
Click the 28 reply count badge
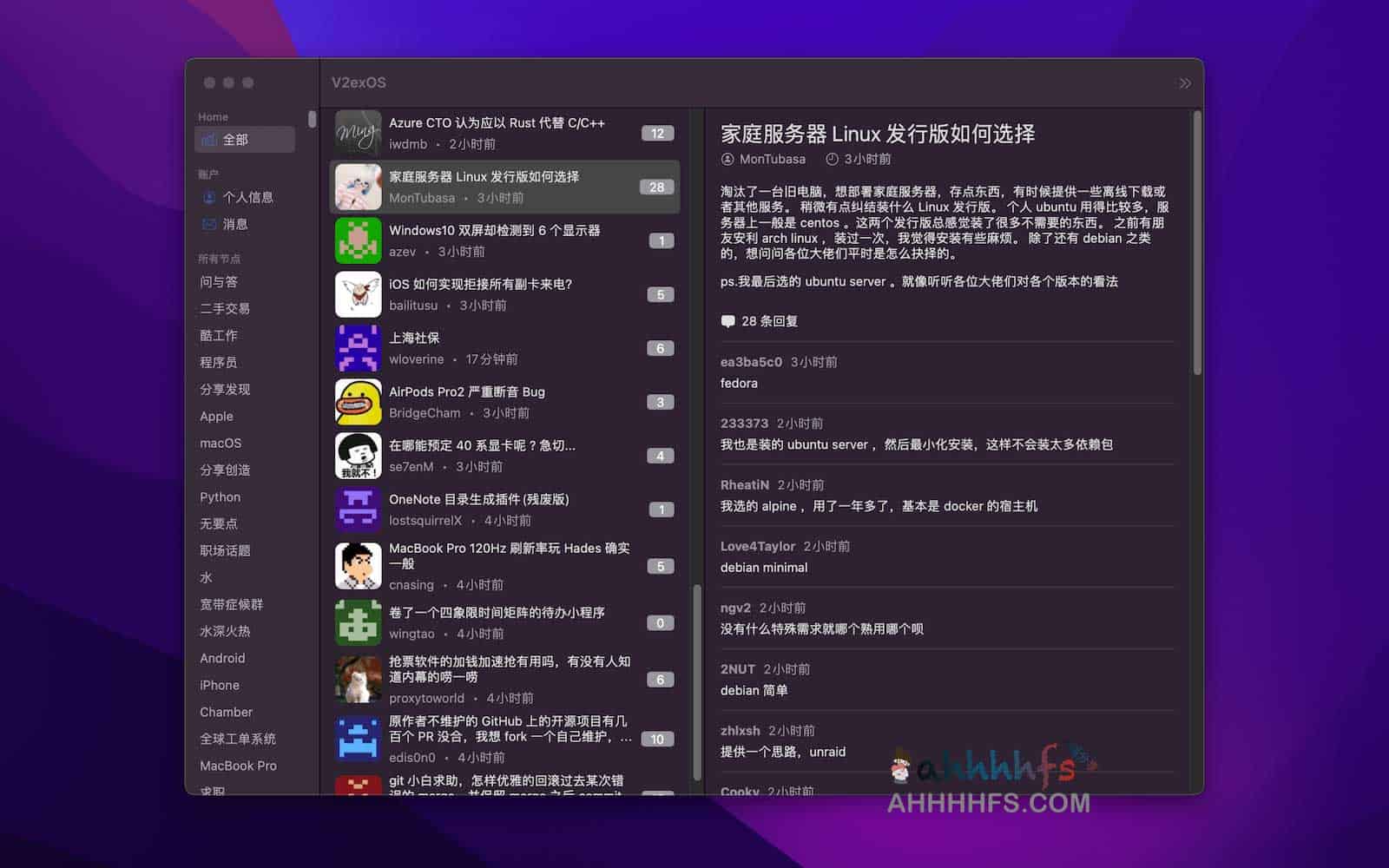pos(657,187)
